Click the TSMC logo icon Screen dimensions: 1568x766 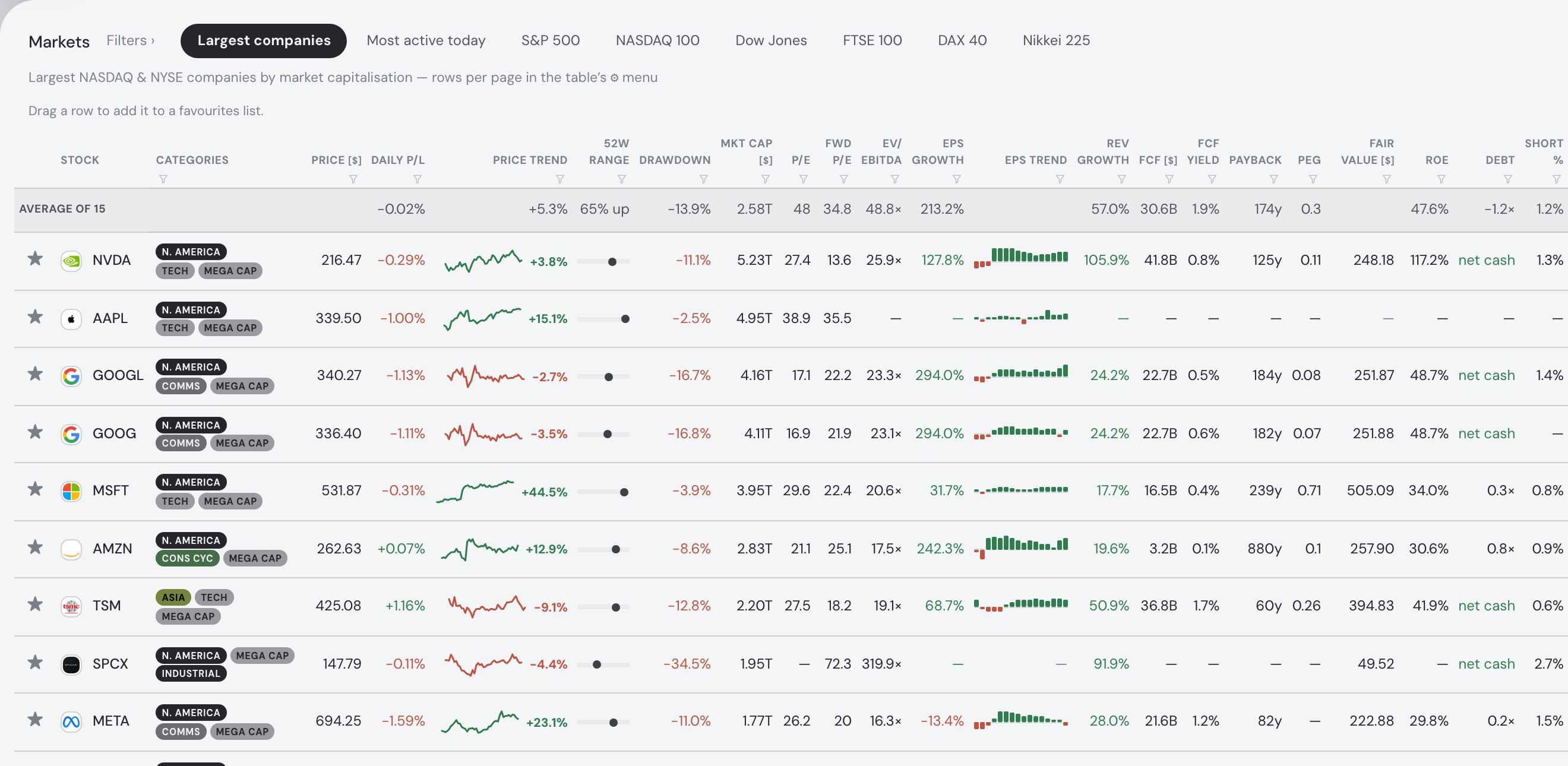71,607
